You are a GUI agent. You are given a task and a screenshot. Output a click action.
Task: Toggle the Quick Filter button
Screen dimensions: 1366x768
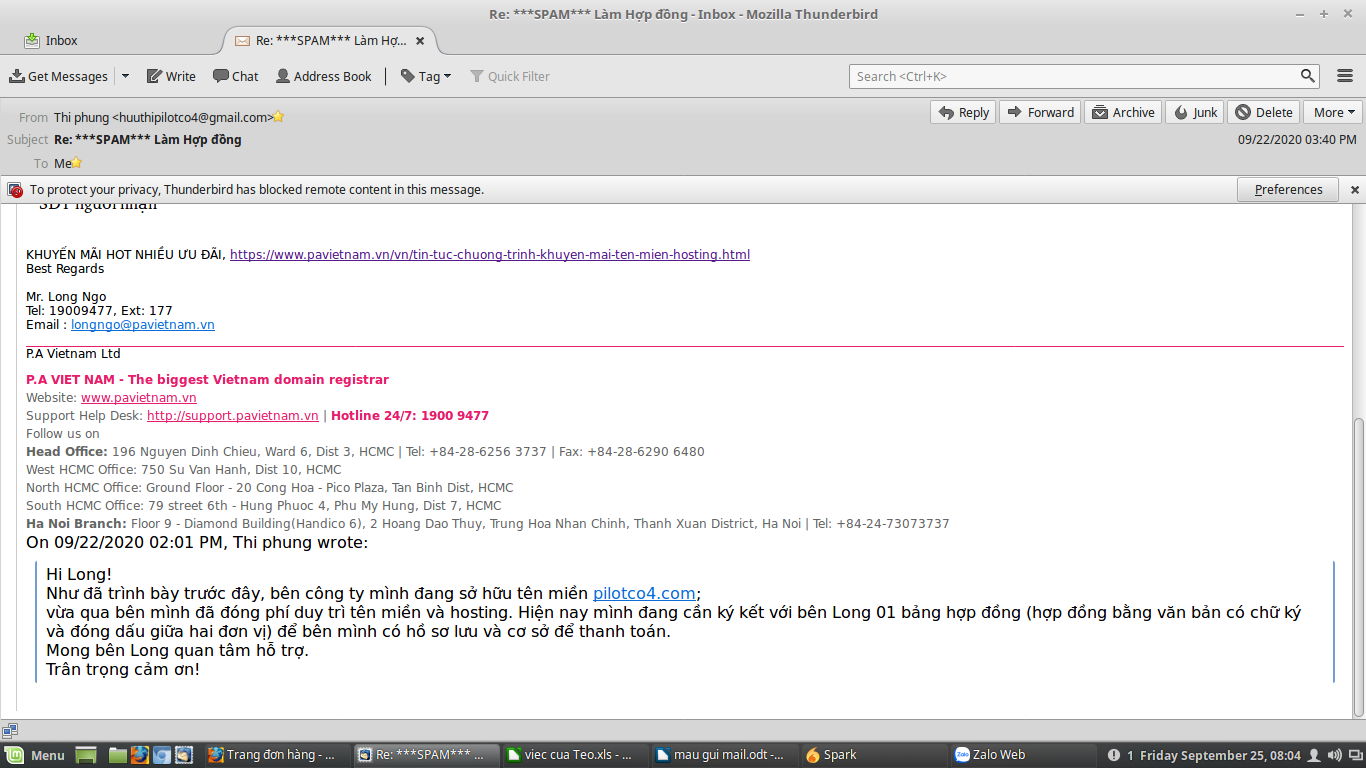point(510,76)
